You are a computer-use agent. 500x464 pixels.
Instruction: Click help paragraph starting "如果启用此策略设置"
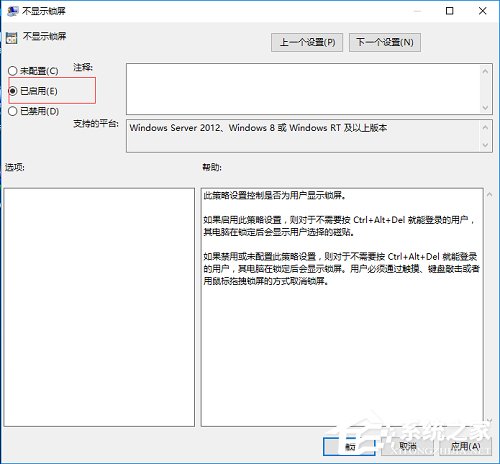click(339, 226)
